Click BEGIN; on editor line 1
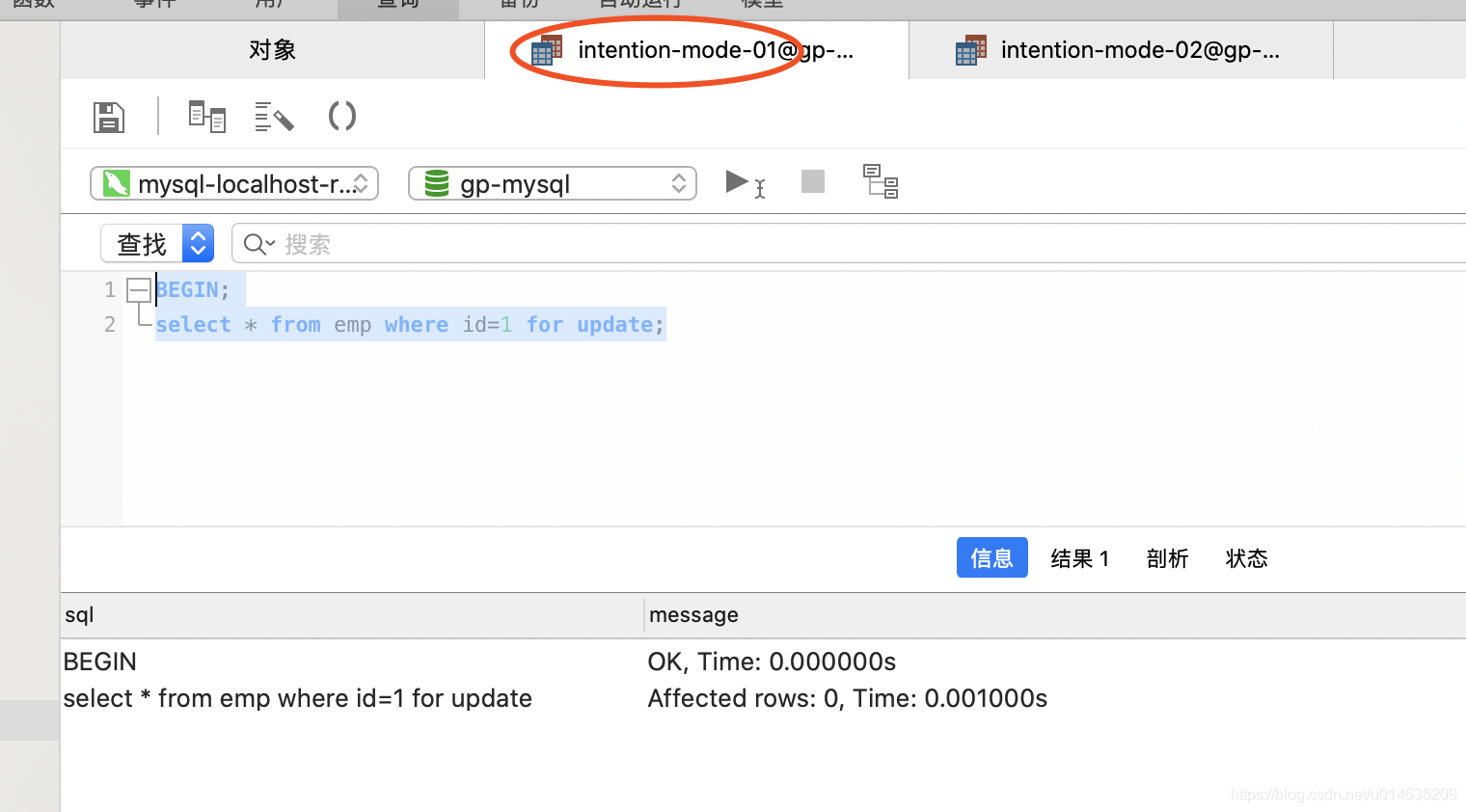The height and width of the screenshot is (812, 1466). (x=193, y=289)
